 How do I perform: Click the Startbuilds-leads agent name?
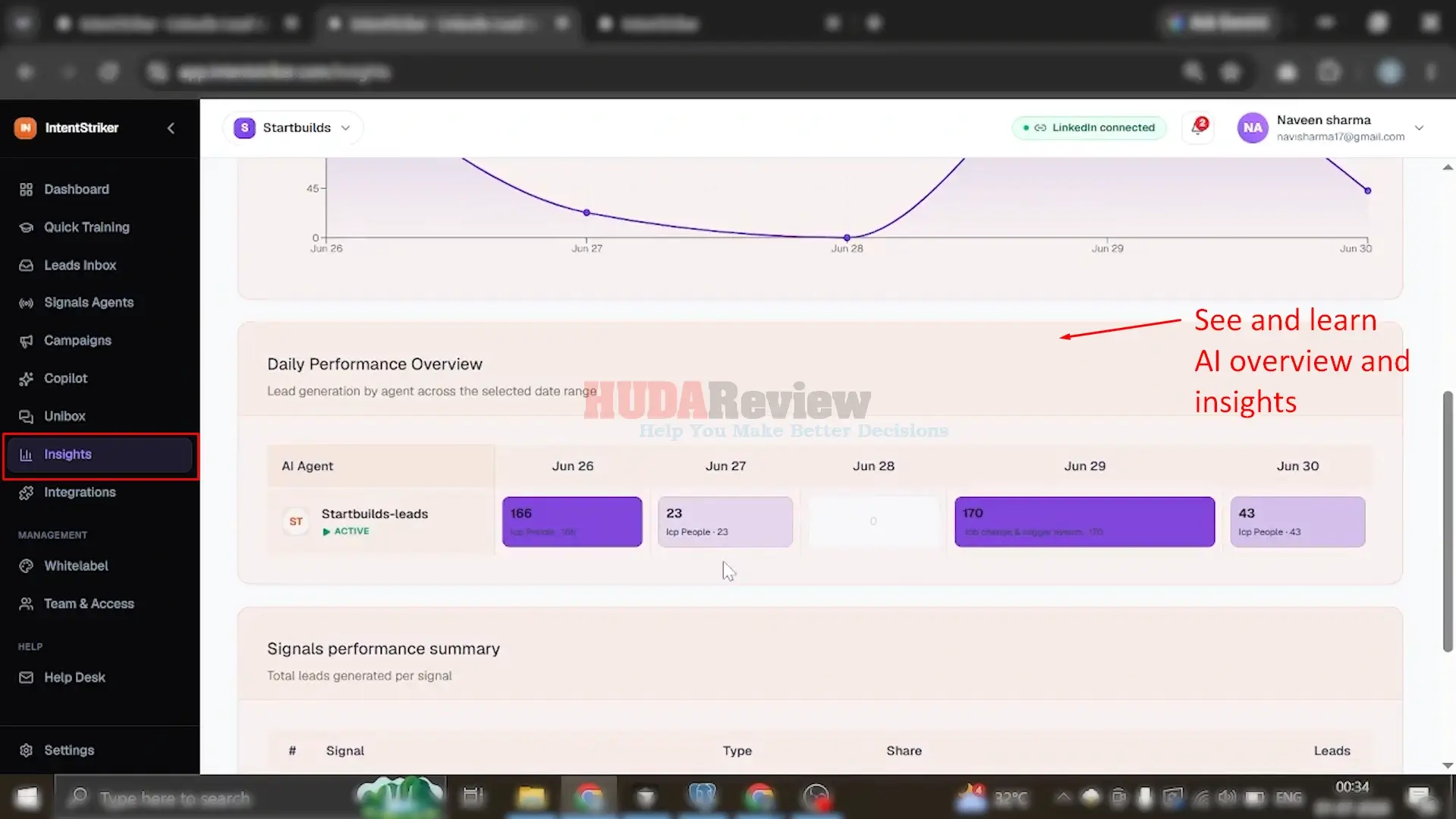click(375, 514)
